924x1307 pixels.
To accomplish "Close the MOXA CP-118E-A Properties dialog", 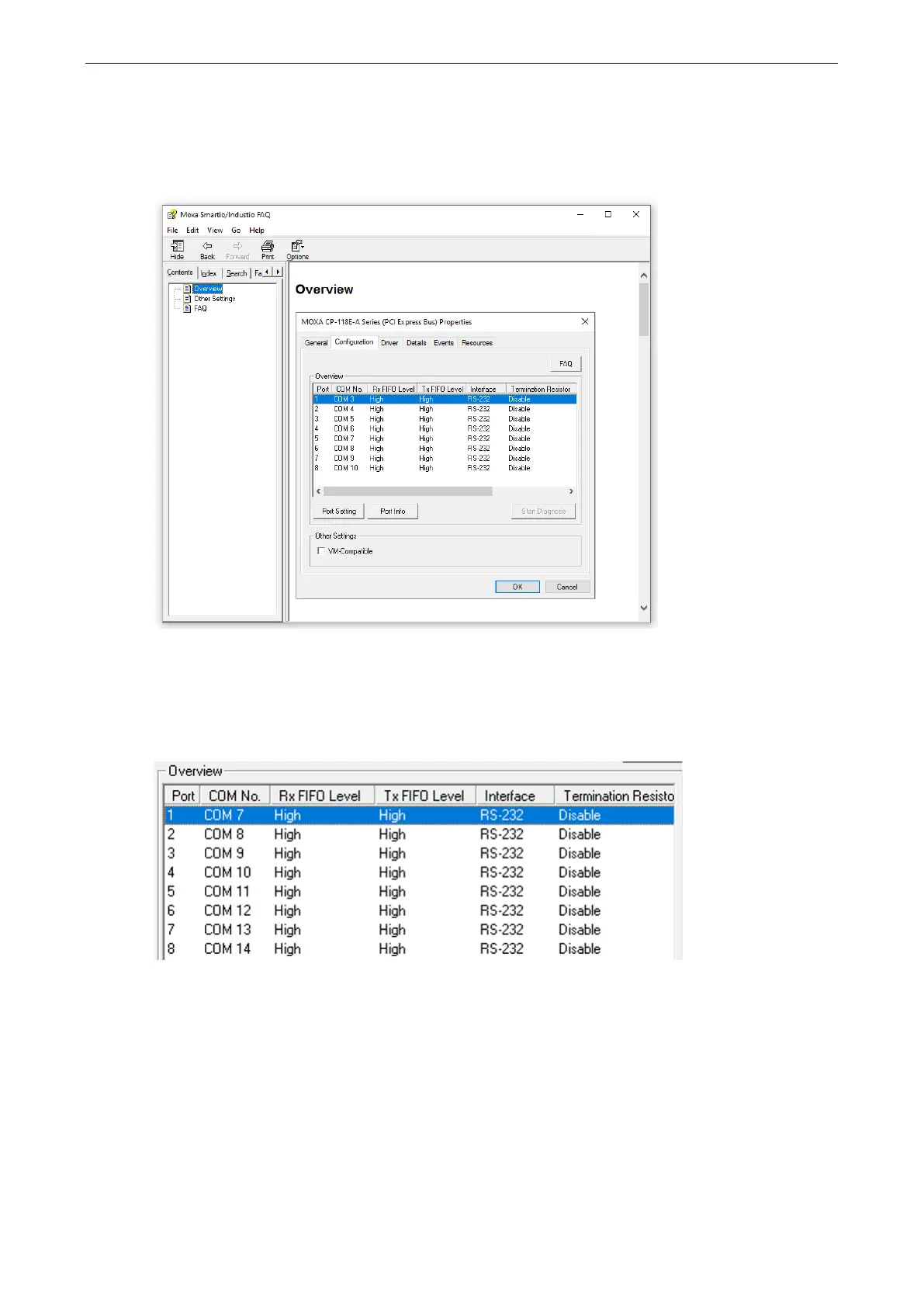I will (585, 321).
